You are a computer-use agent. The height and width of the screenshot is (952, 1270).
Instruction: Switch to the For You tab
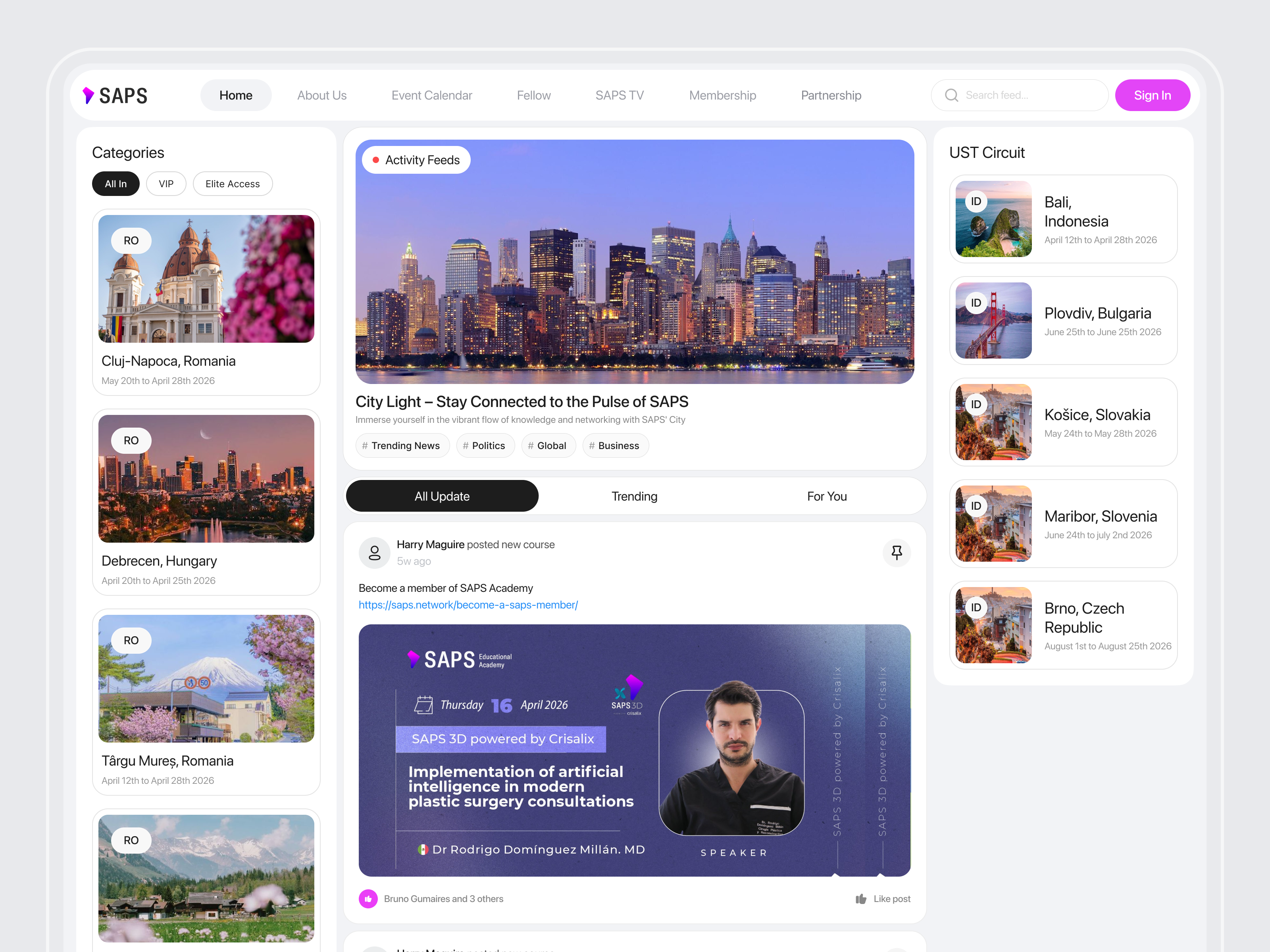(x=827, y=496)
